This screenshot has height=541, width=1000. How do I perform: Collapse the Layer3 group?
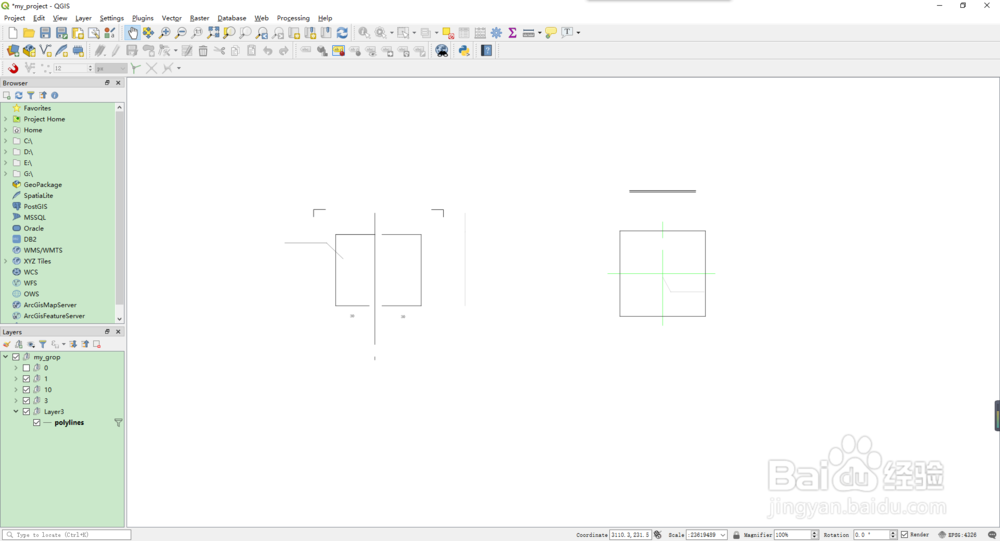click(16, 411)
